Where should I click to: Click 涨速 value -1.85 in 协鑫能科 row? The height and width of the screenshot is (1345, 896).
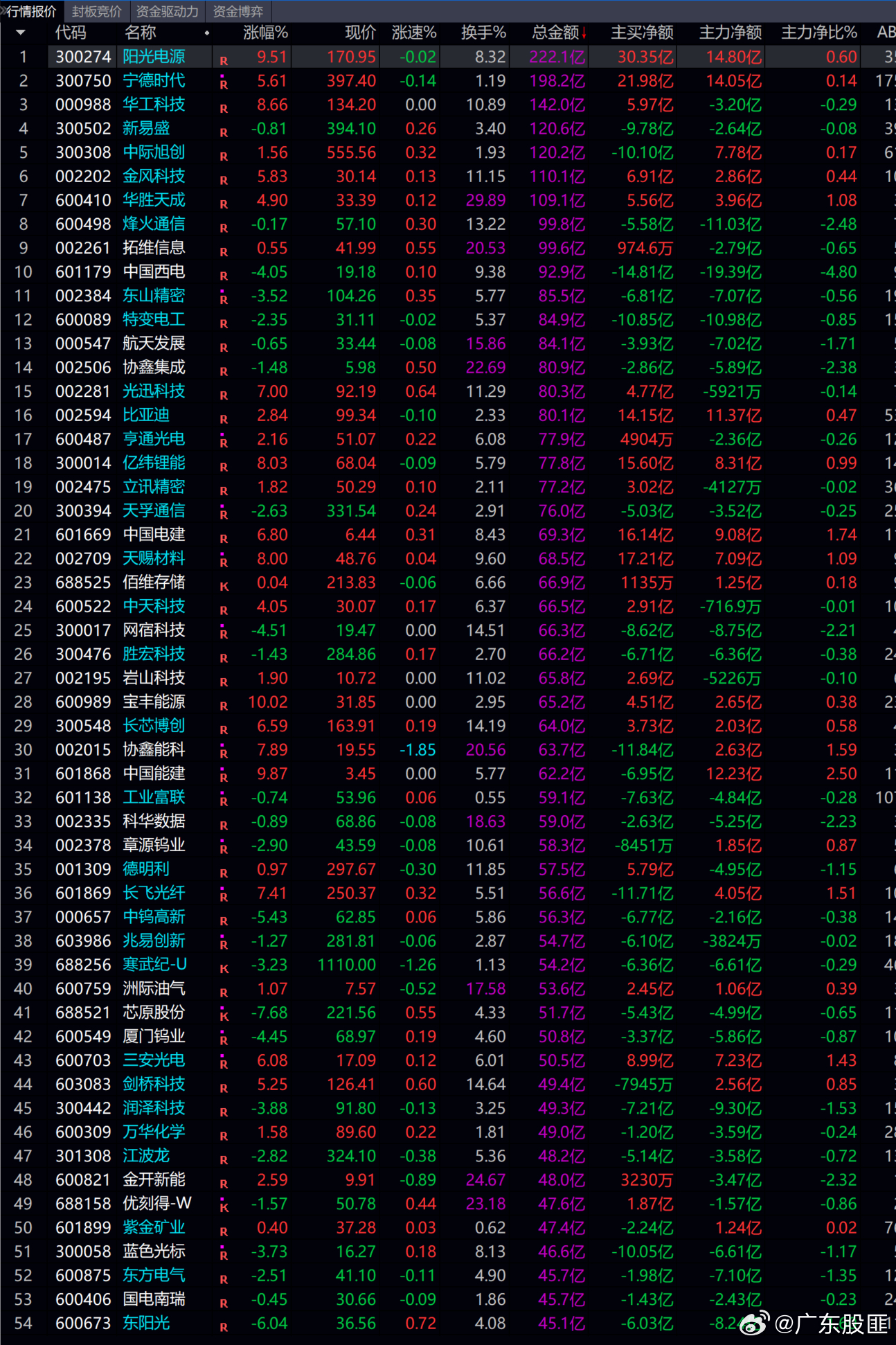point(418,749)
